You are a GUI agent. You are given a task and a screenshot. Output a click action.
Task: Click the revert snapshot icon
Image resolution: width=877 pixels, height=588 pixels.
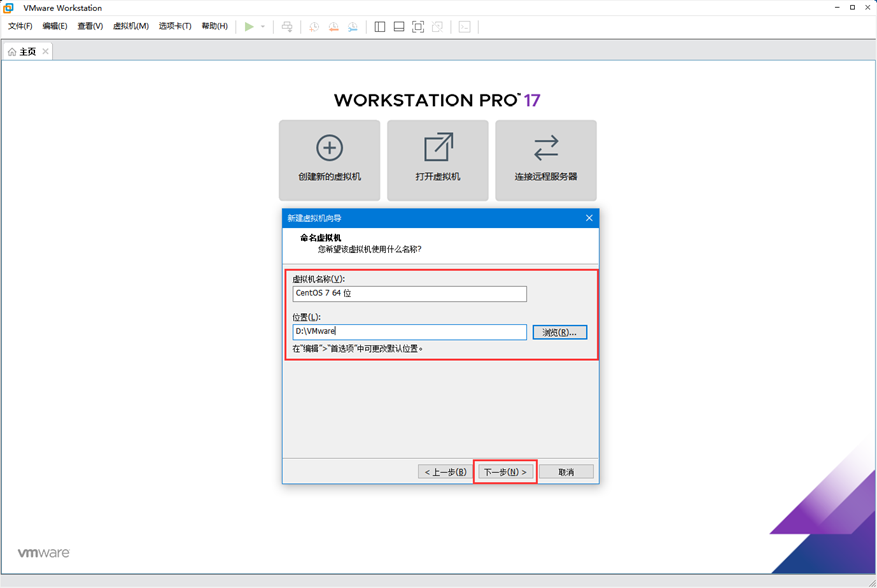333,26
